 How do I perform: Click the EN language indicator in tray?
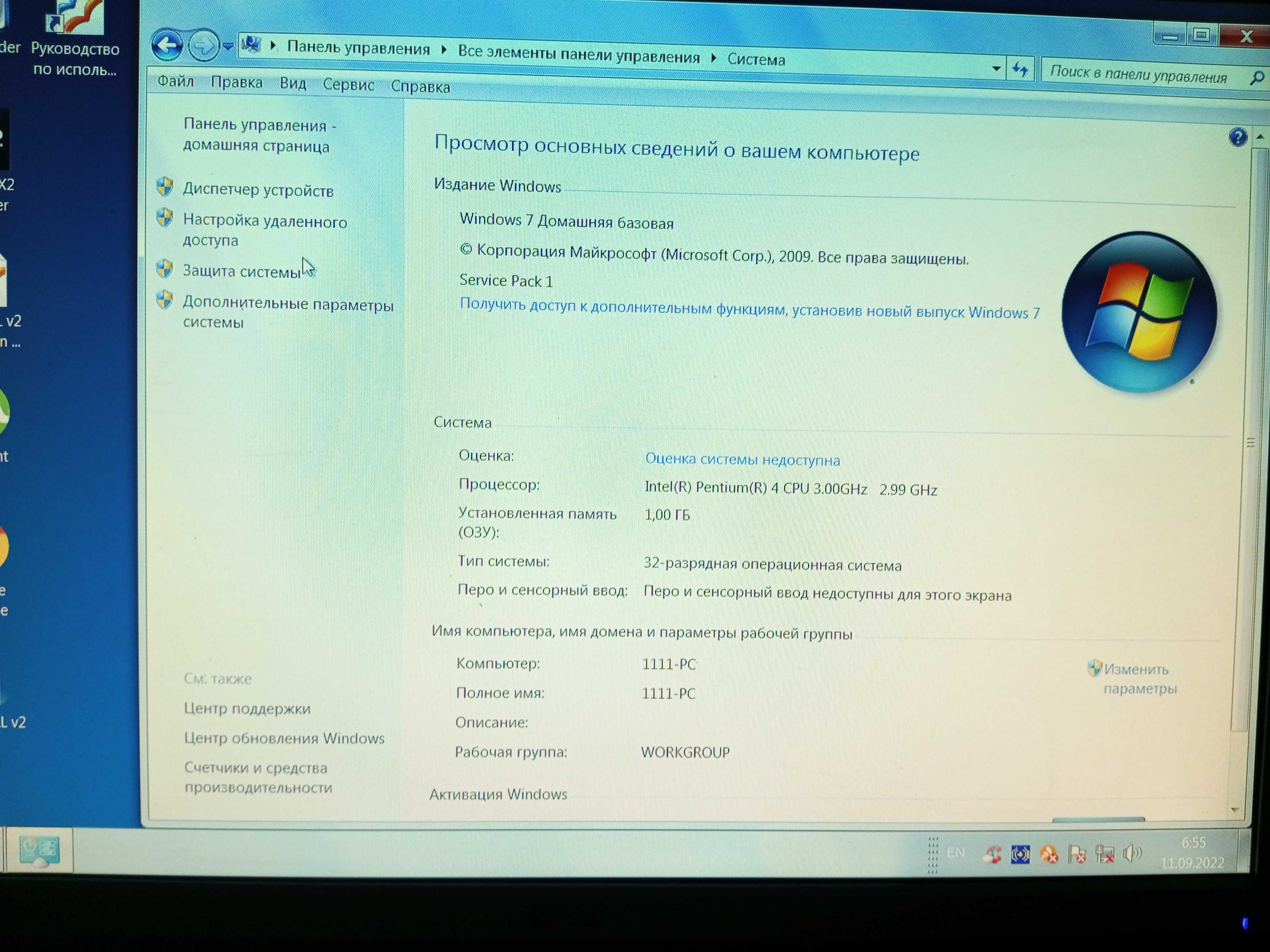click(x=955, y=852)
